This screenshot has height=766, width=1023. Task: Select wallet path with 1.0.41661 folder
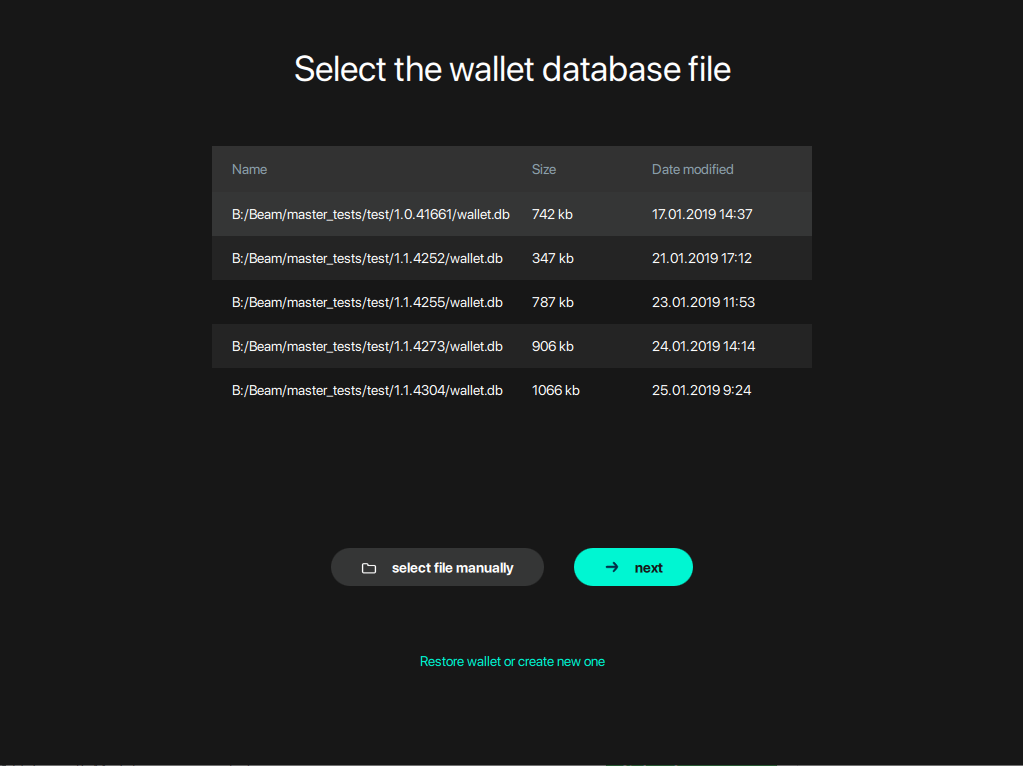point(371,214)
